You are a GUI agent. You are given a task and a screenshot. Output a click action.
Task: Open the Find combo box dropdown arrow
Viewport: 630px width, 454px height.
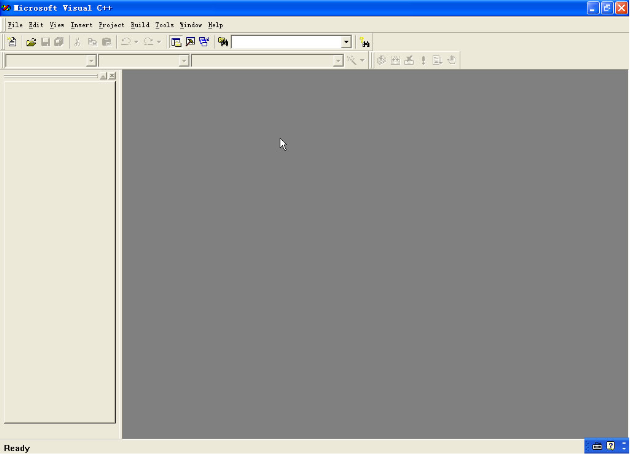pos(346,42)
